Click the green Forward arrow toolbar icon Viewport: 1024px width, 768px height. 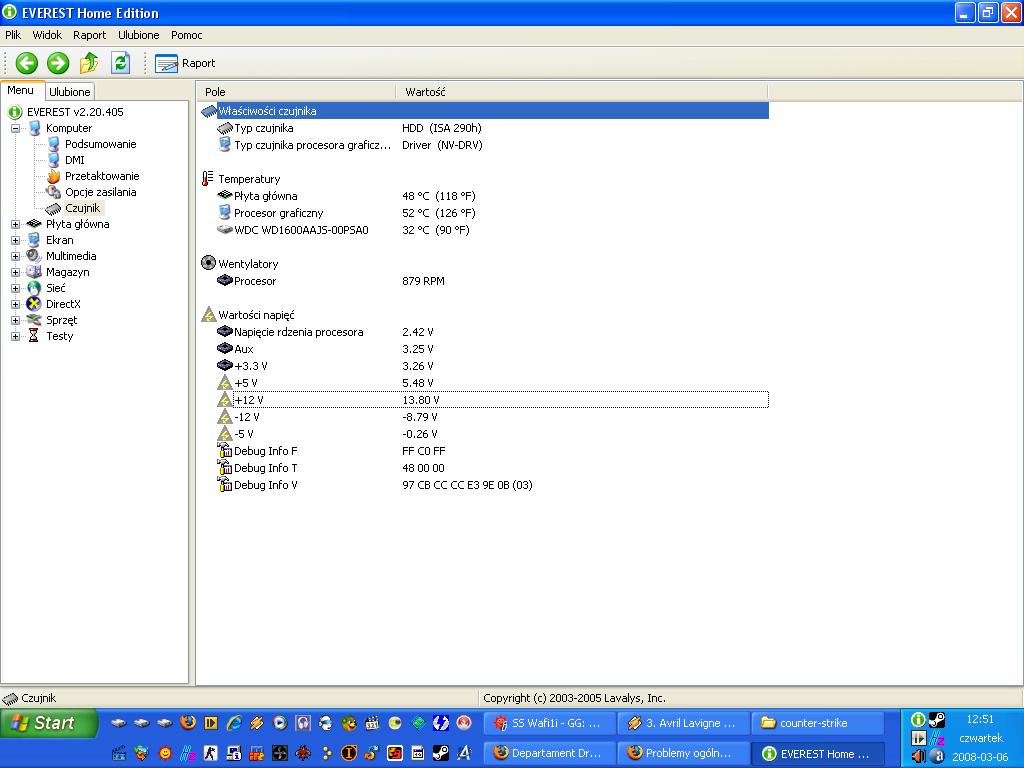[58, 63]
